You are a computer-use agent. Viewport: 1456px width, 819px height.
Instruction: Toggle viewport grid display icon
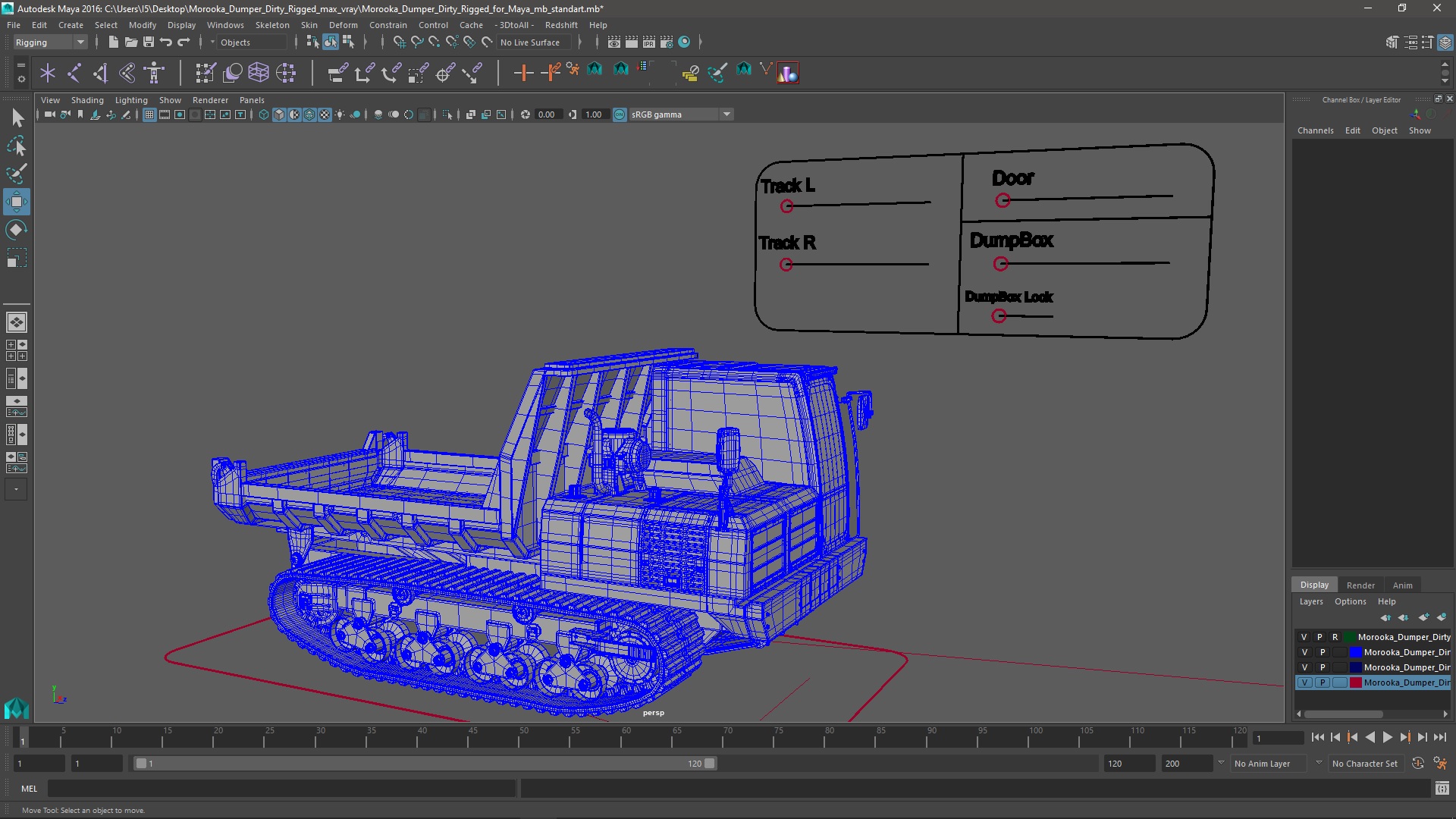[149, 115]
